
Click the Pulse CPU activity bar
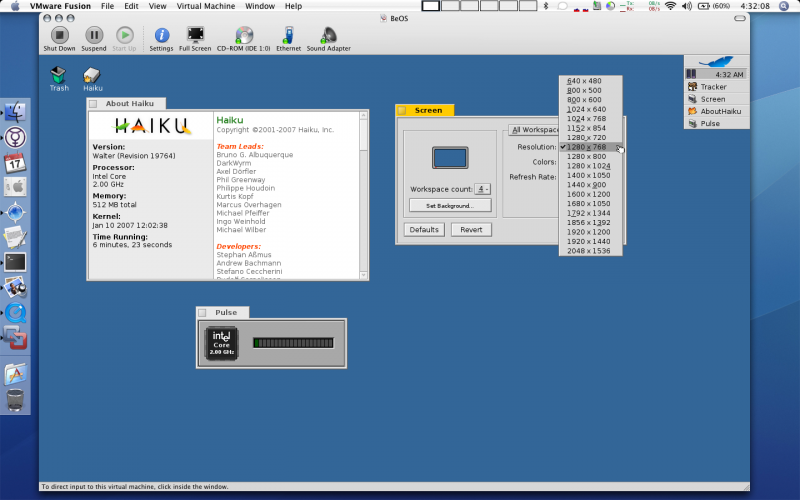(293, 343)
